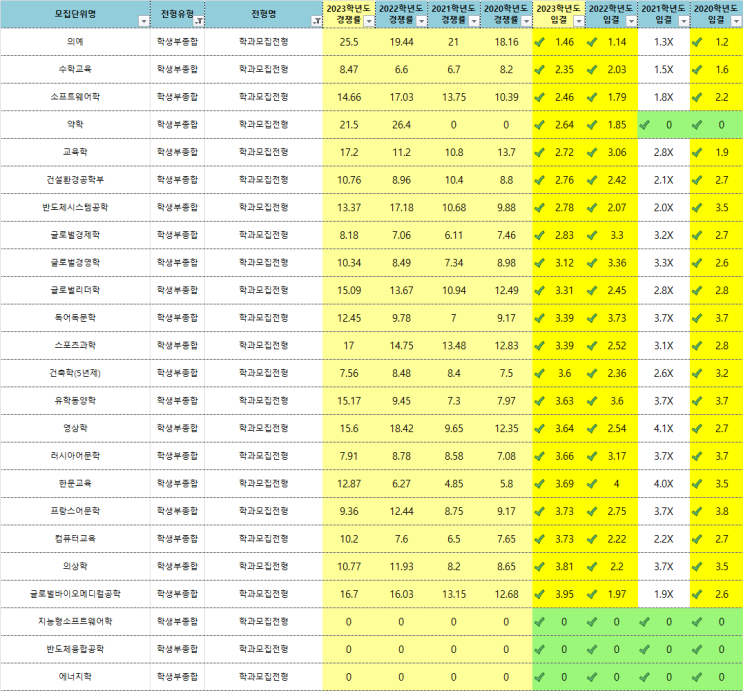743x691 pixels.
Task: Click the checkmark beside 2.83 in 글로벌경제학 row
Action: pos(539,236)
